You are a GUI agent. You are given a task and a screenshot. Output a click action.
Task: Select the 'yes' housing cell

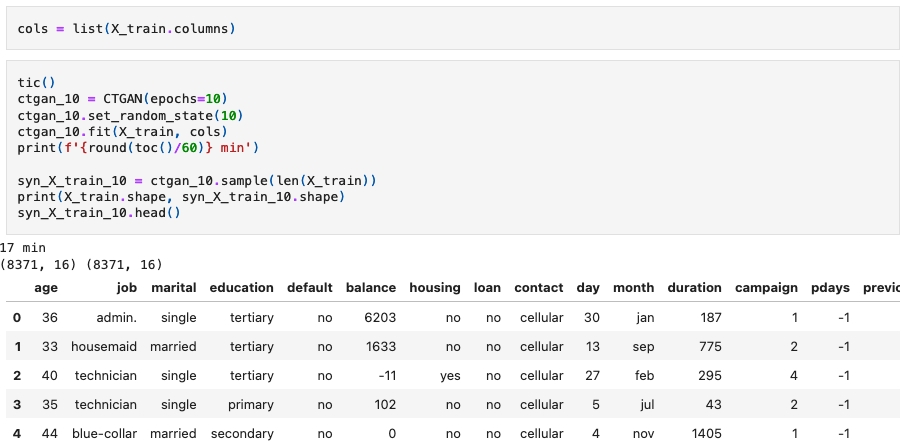[450, 376]
